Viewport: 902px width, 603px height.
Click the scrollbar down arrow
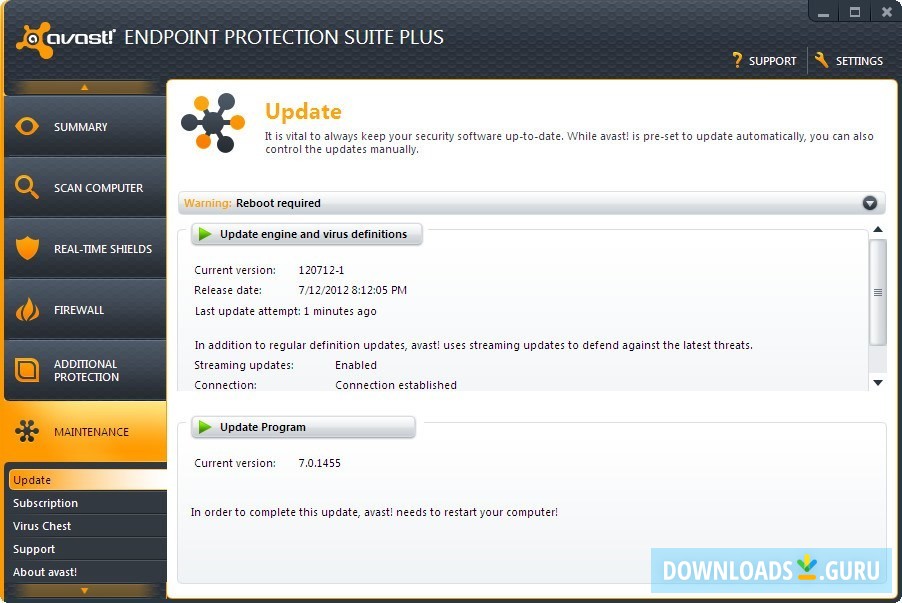878,383
